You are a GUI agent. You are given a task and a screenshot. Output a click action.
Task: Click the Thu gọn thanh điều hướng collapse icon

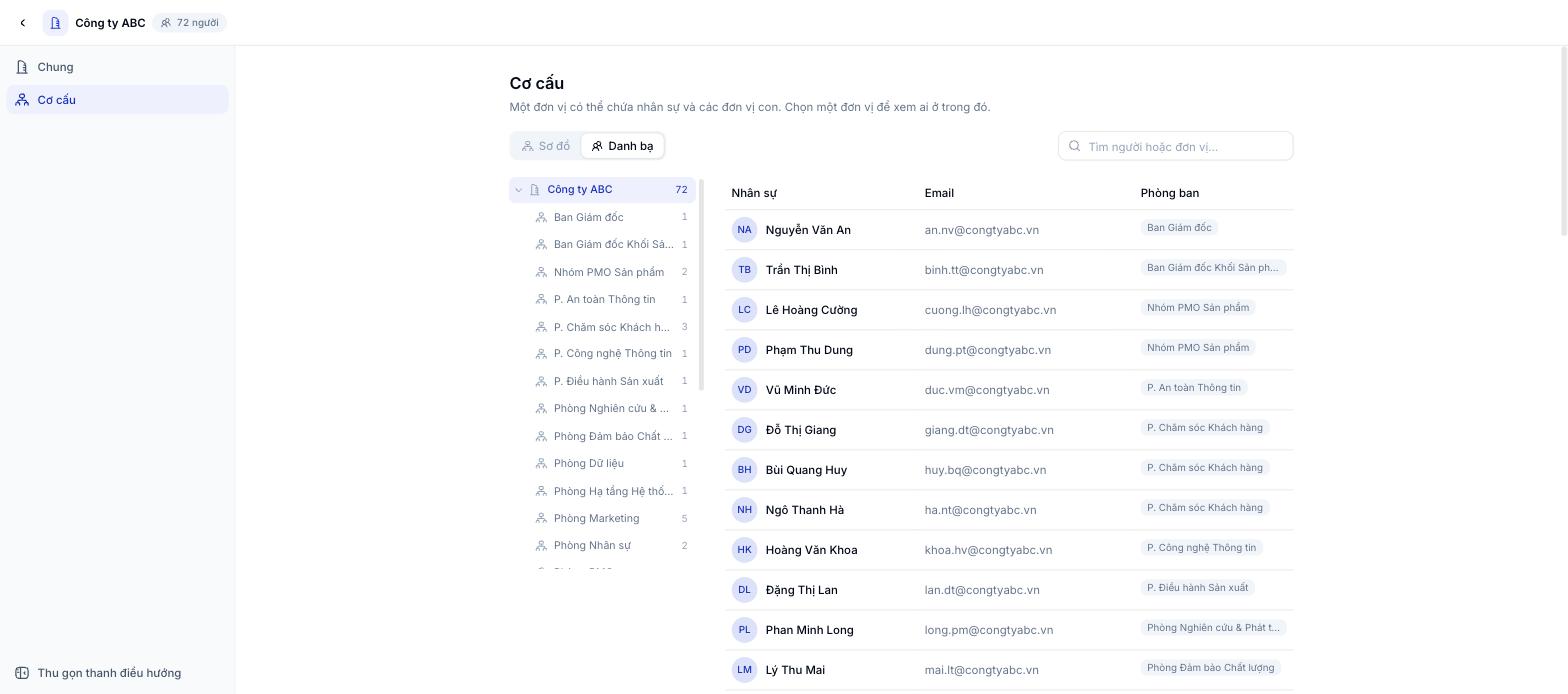pos(22,673)
